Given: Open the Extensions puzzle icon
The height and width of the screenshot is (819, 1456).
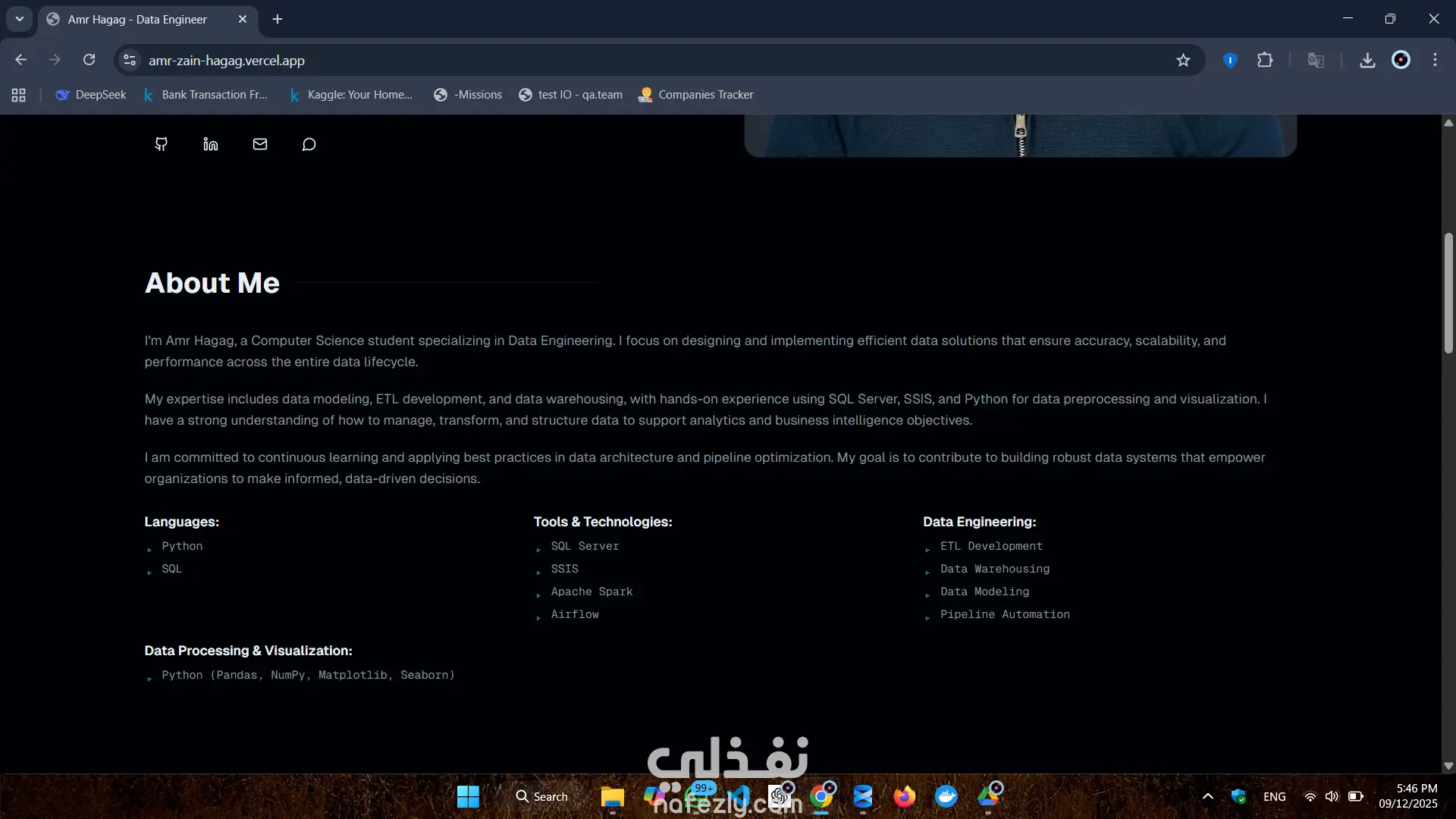Looking at the screenshot, I should (1265, 60).
